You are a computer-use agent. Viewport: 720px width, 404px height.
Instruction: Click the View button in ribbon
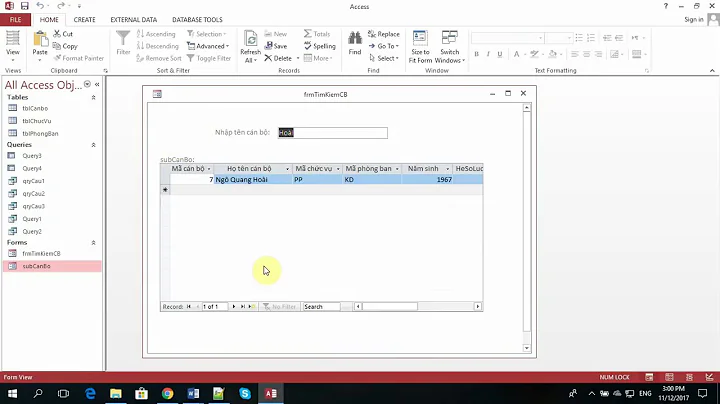point(13,46)
